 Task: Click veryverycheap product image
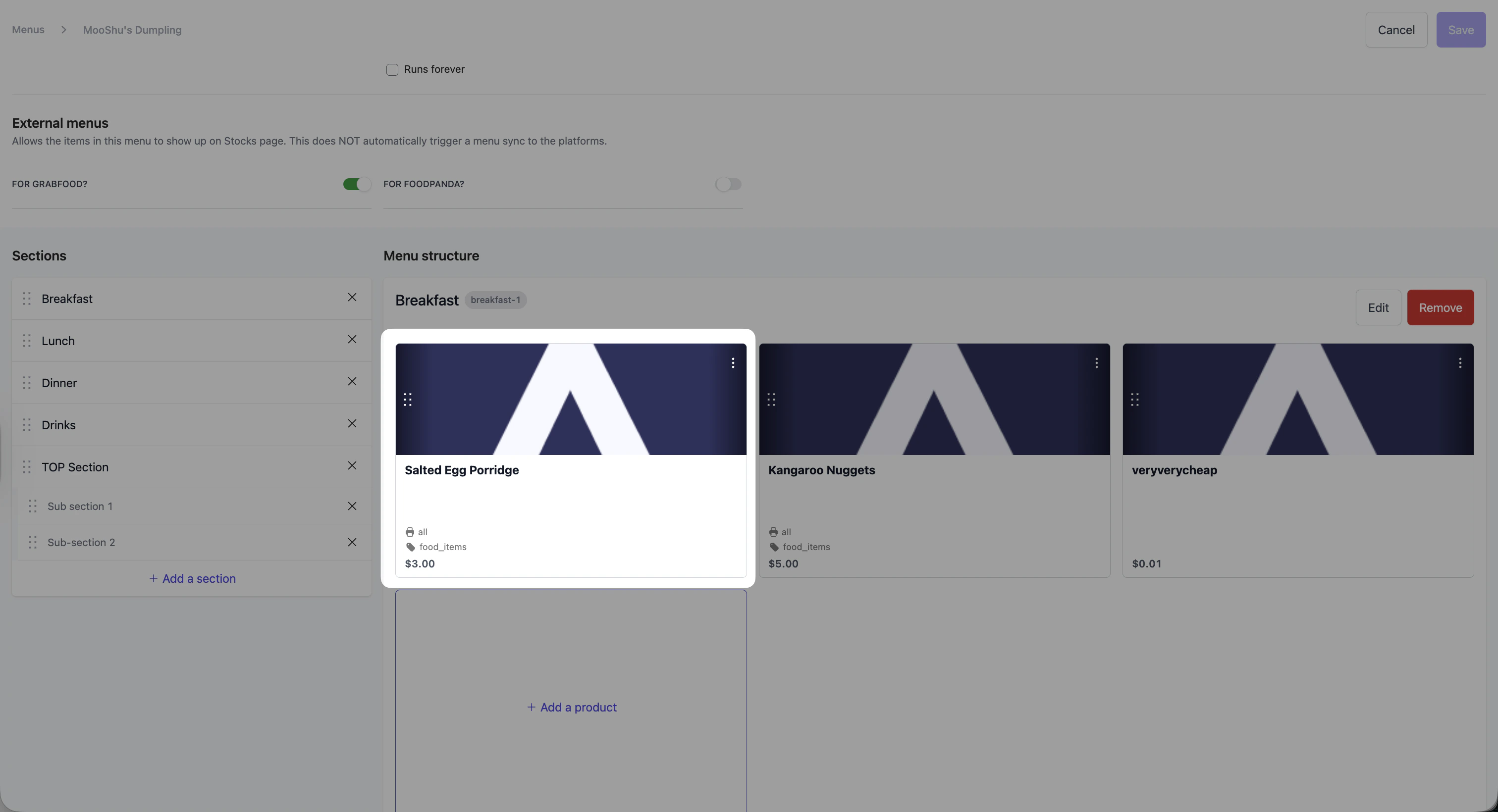tap(1297, 399)
